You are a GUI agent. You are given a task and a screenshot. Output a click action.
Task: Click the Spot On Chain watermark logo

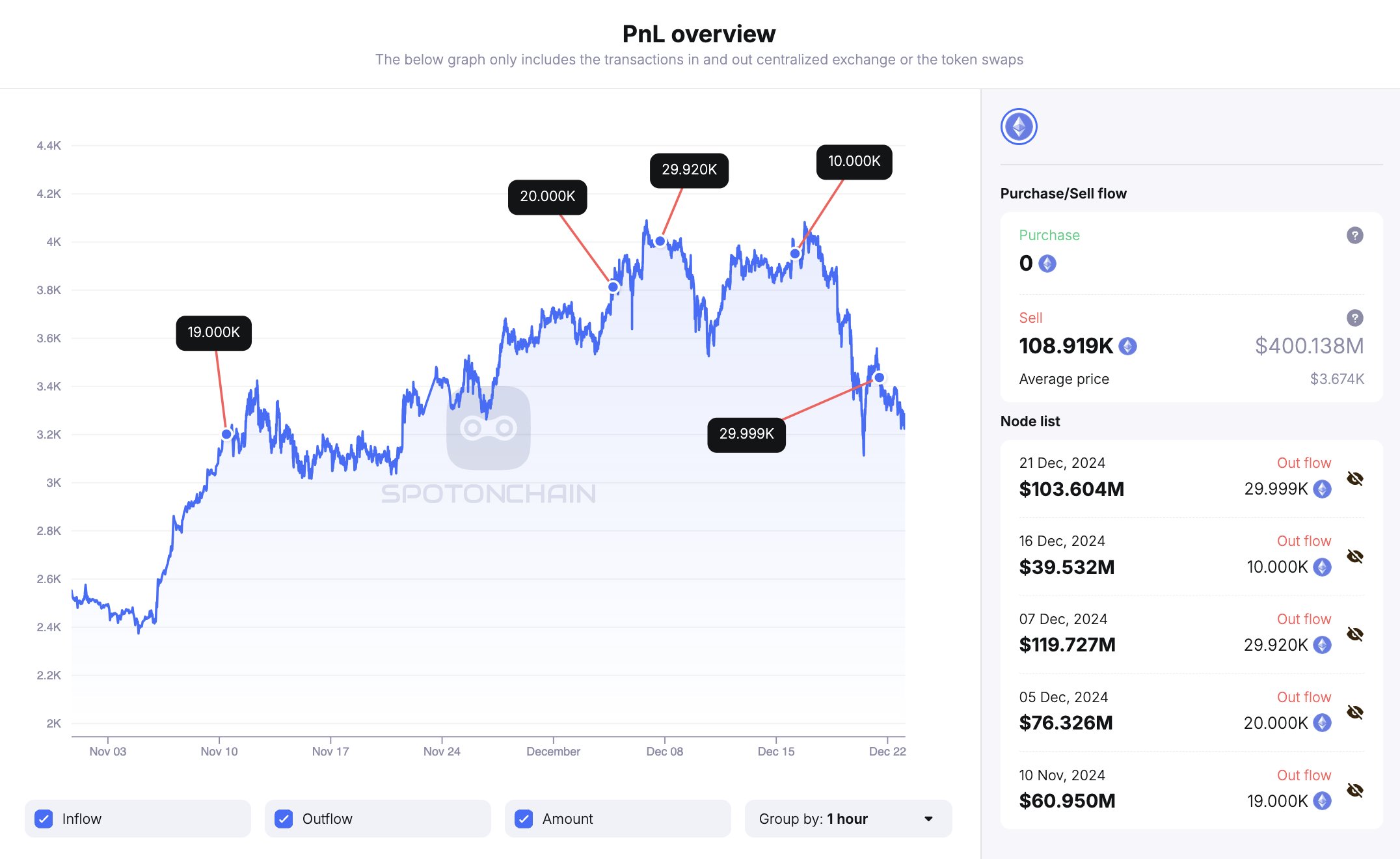point(489,428)
